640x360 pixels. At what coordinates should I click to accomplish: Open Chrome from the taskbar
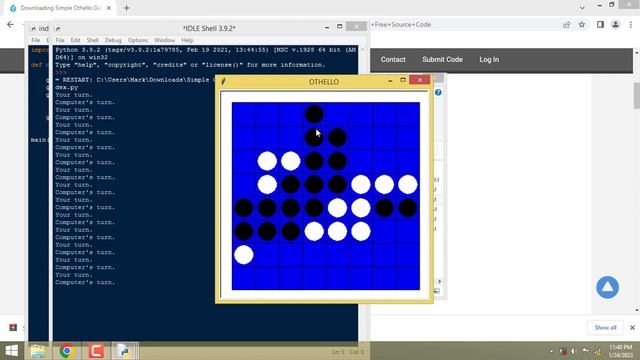tap(67, 351)
